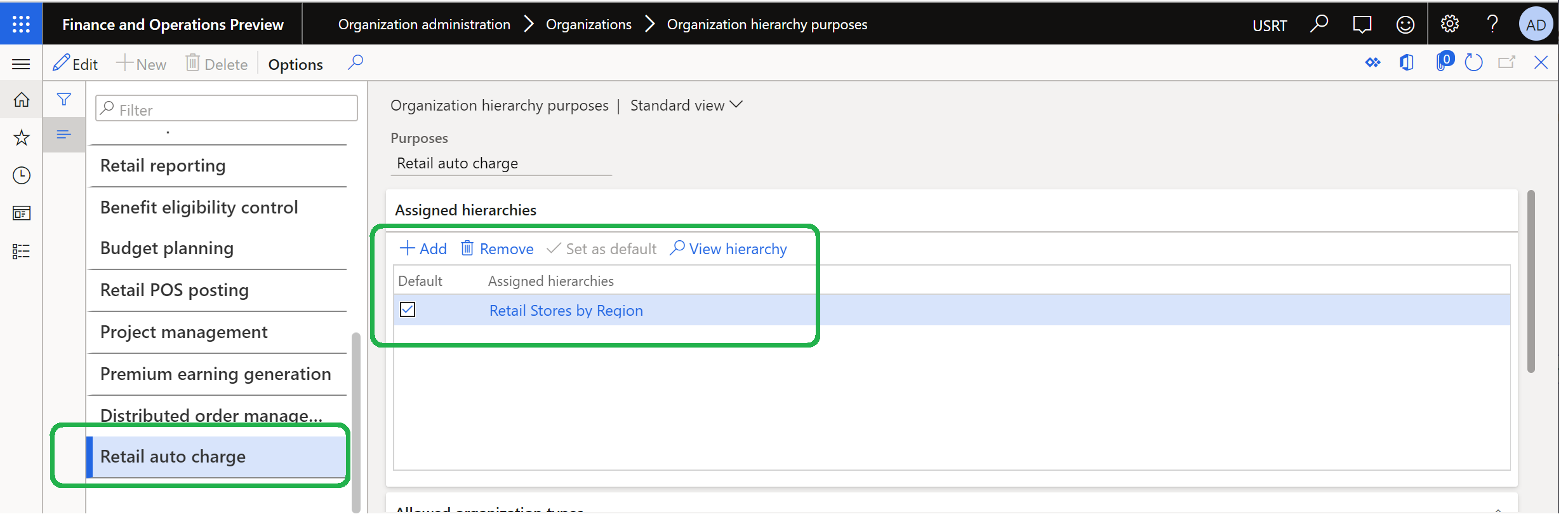Click the New button
The width and height of the screenshot is (1568, 514).
tap(141, 64)
